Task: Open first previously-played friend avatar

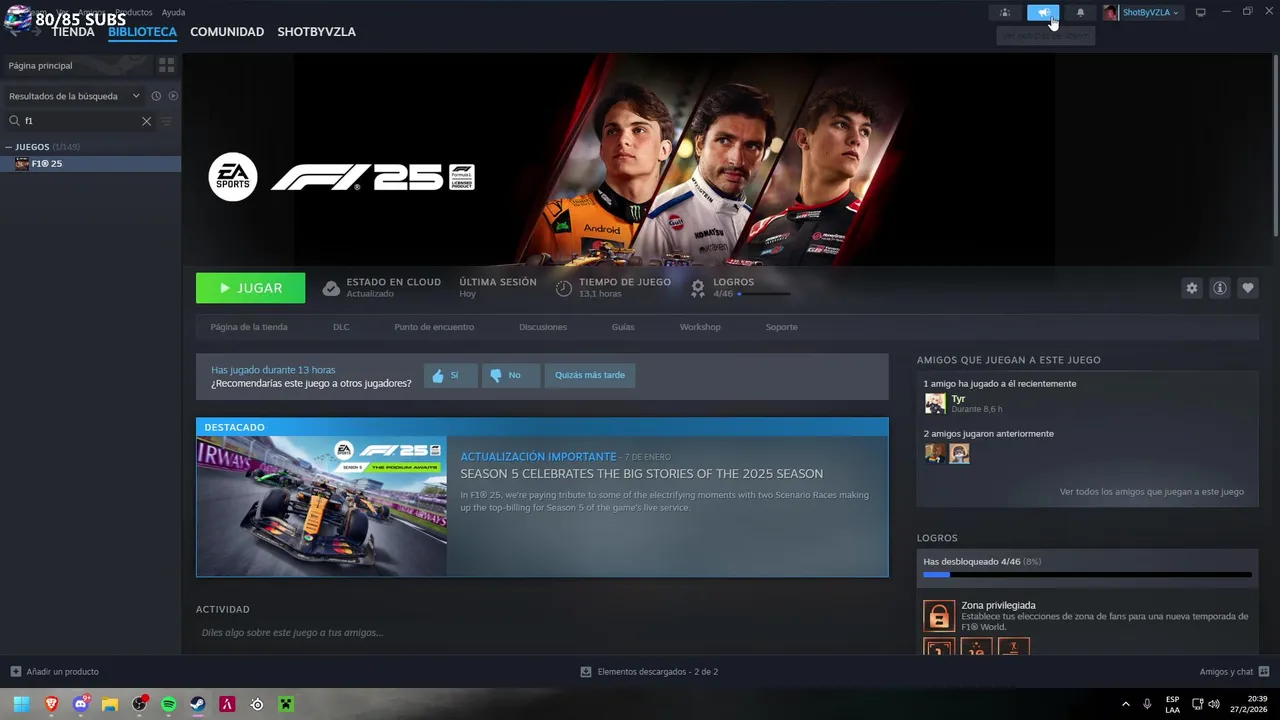Action: (x=935, y=453)
